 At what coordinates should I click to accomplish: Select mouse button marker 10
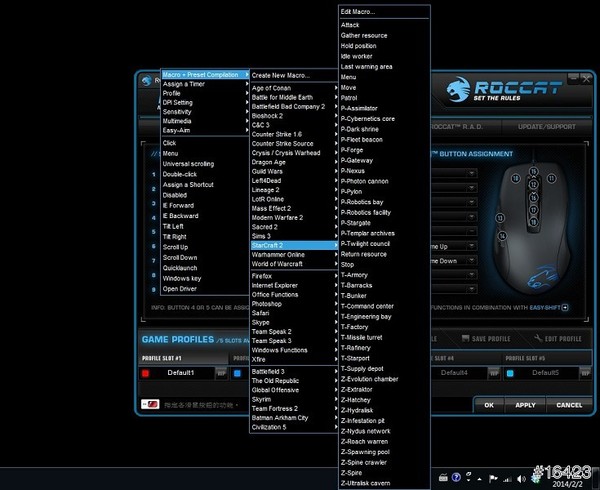(x=515, y=178)
